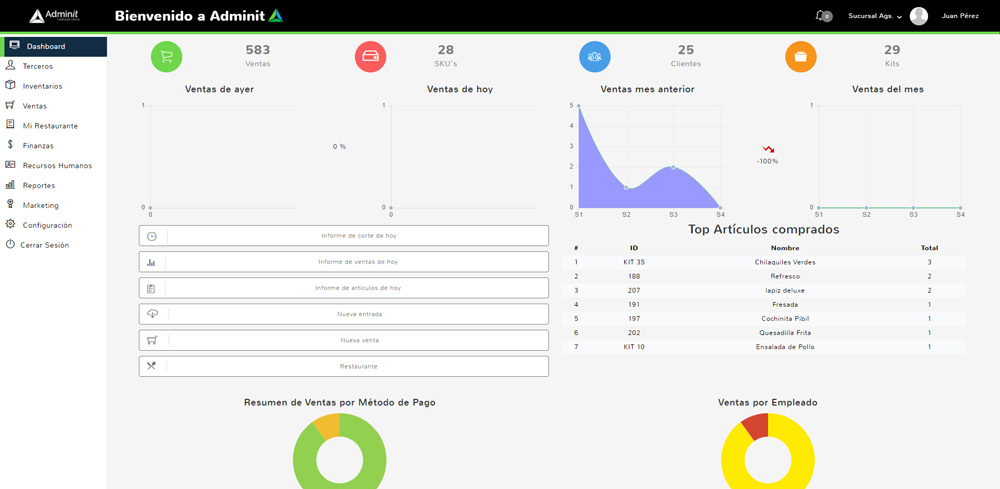Screen dimensions: 1000x489
Task: Click the blue Clientes people icon
Action: [595, 57]
